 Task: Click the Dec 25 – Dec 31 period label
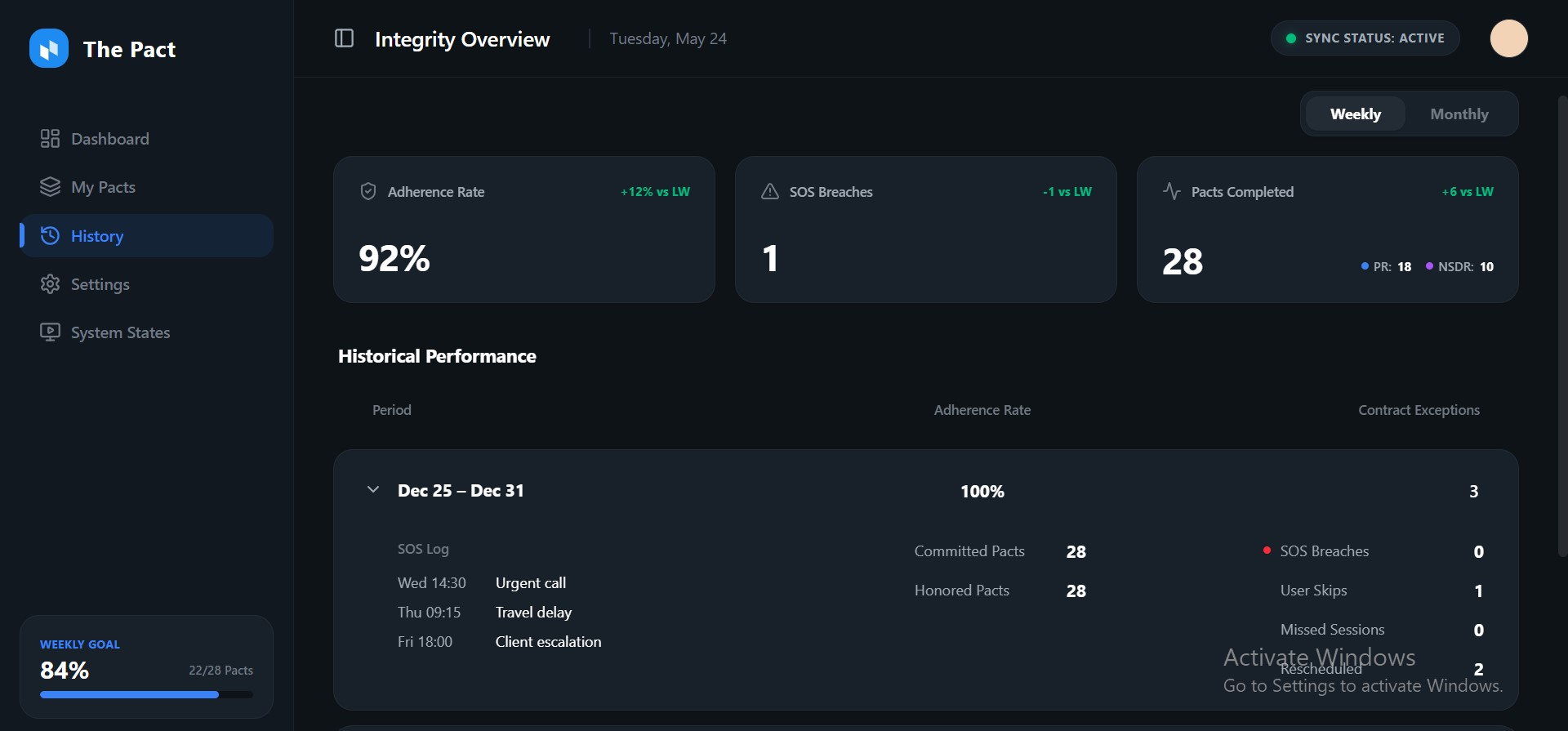click(461, 491)
